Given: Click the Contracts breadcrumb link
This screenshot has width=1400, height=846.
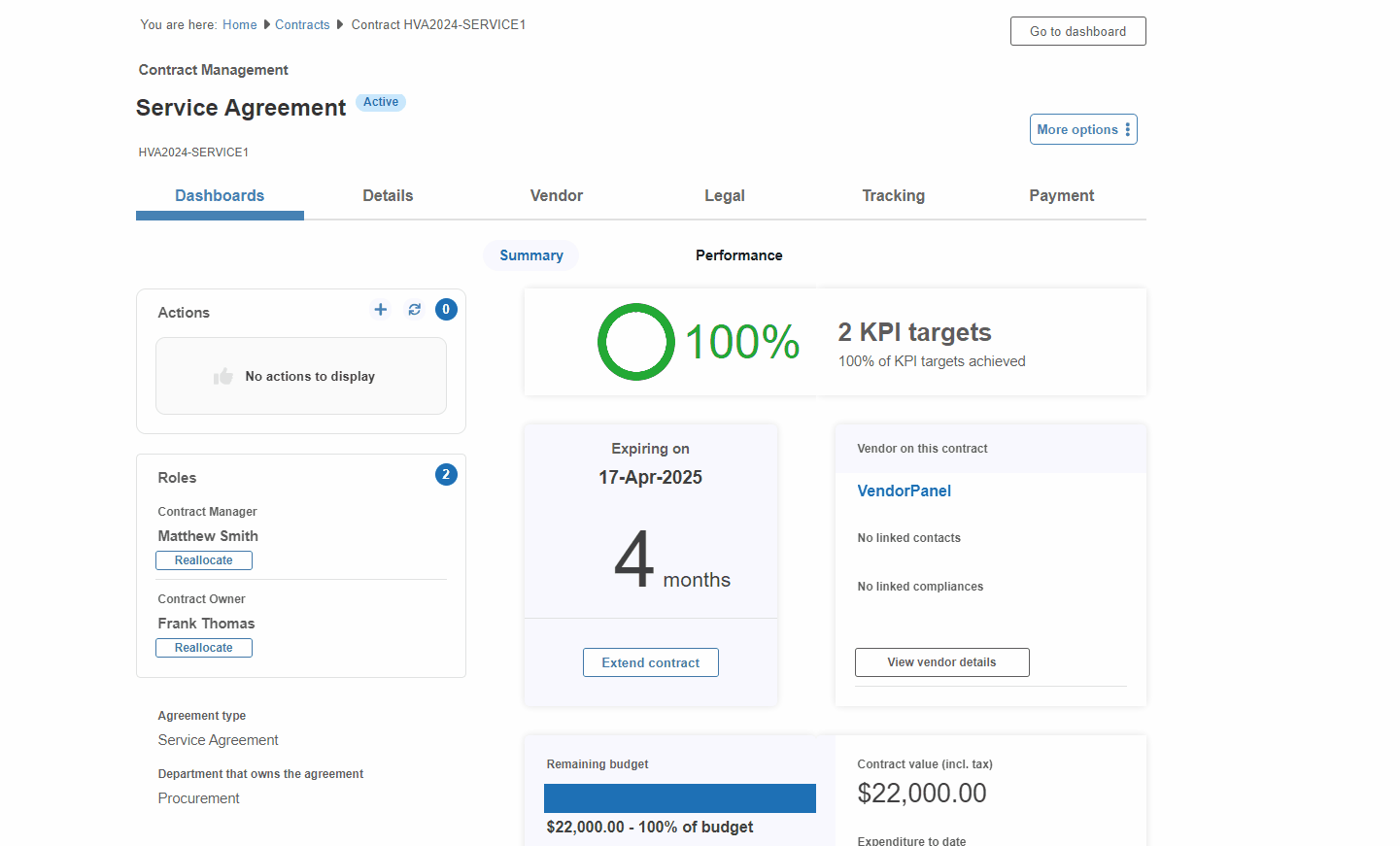Looking at the screenshot, I should pos(302,25).
